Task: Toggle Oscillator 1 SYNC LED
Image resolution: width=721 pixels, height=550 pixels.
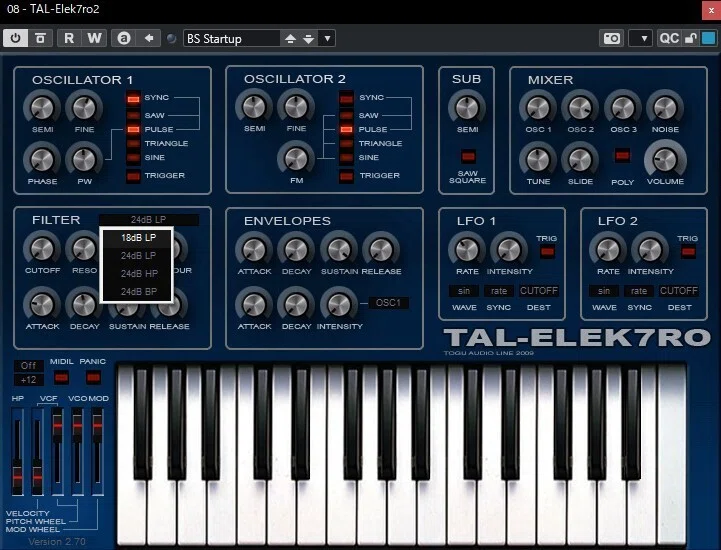Action: click(x=133, y=98)
